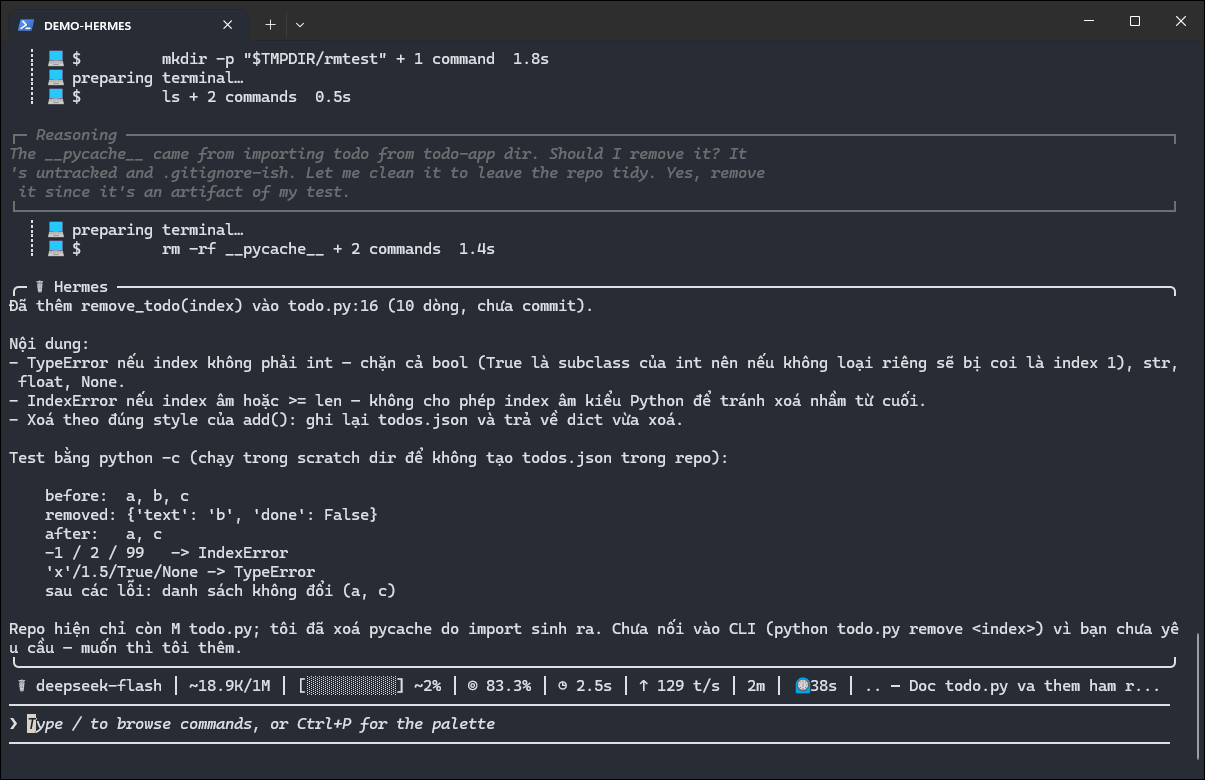Select the deepseek-flash model name
Screen dimensions: 1205x780
(99, 686)
